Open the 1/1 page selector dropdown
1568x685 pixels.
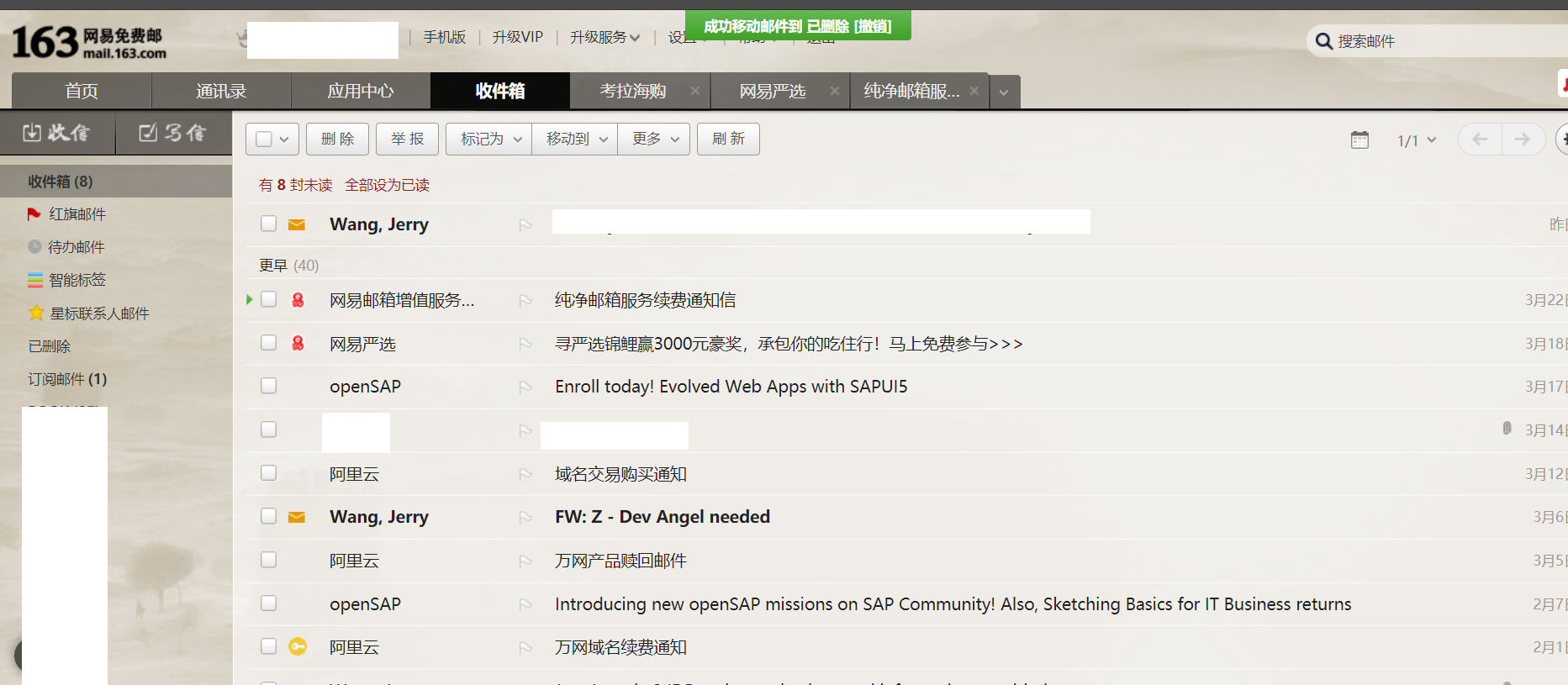pyautogui.click(x=1417, y=140)
